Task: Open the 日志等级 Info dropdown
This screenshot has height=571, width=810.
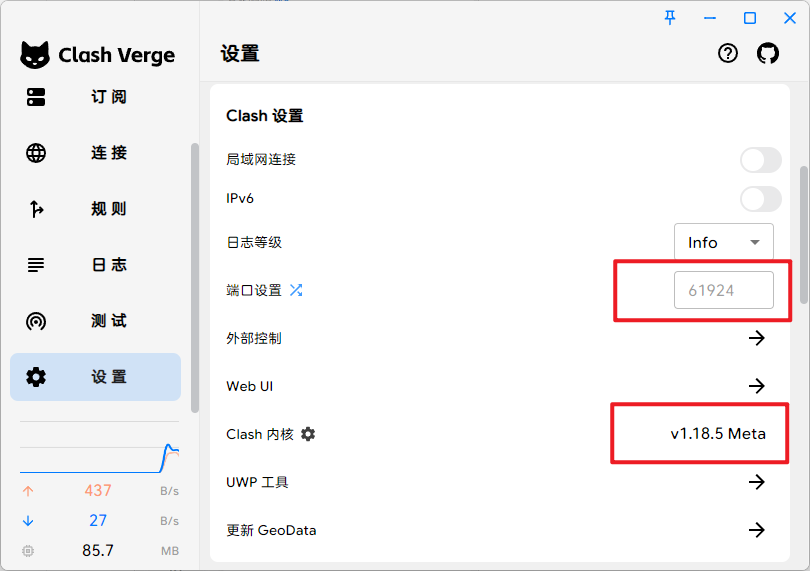Action: pyautogui.click(x=723, y=242)
